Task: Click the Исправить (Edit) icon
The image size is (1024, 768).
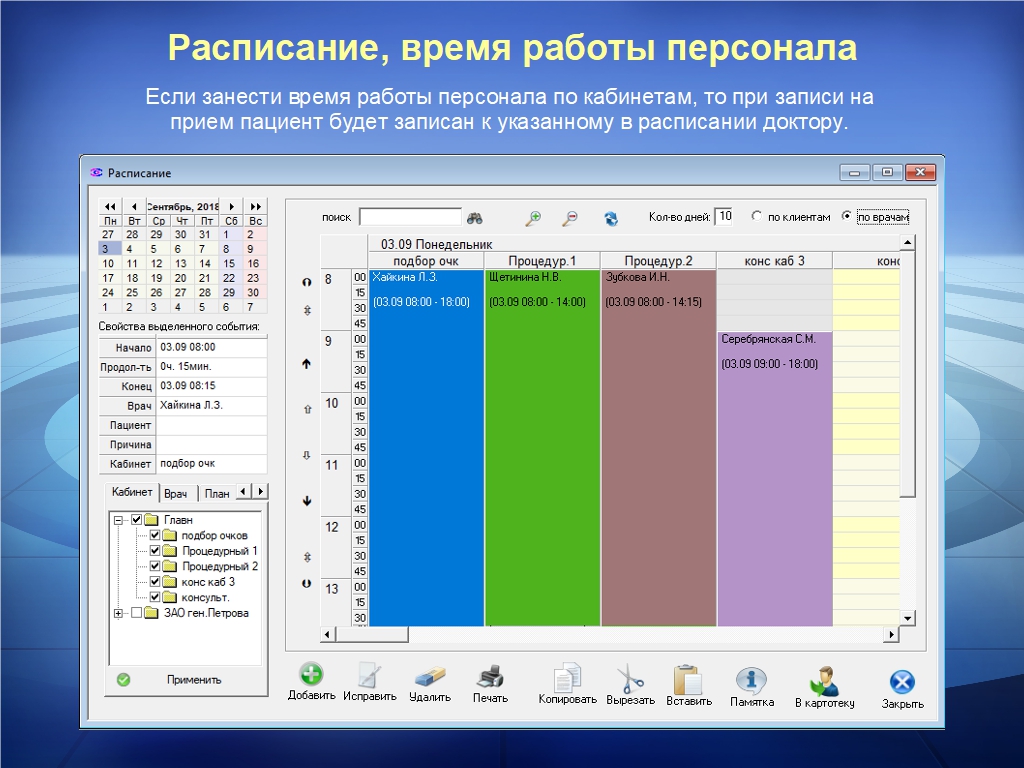Action: (369, 676)
